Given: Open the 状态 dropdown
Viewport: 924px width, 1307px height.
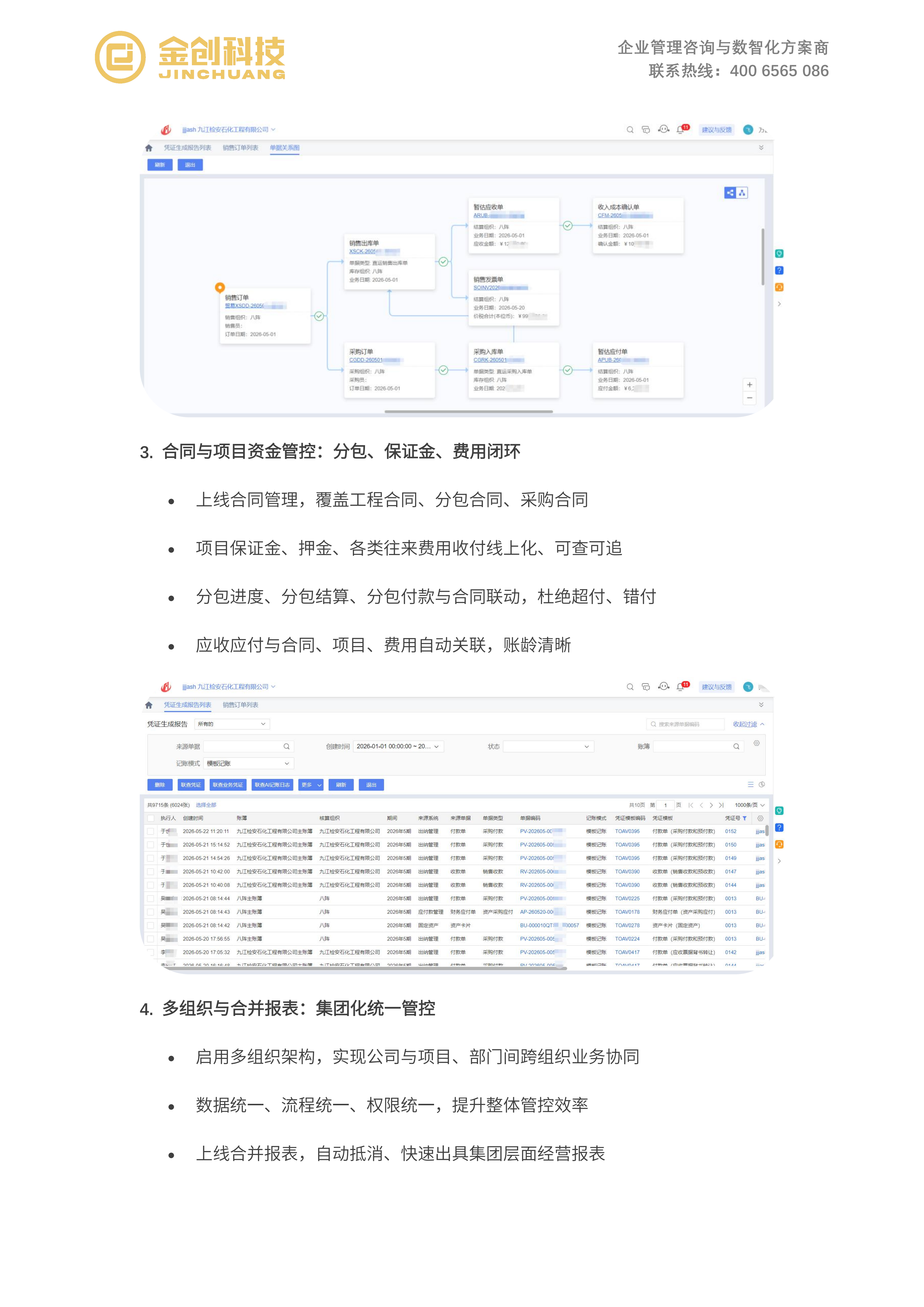Looking at the screenshot, I should coord(548,747).
